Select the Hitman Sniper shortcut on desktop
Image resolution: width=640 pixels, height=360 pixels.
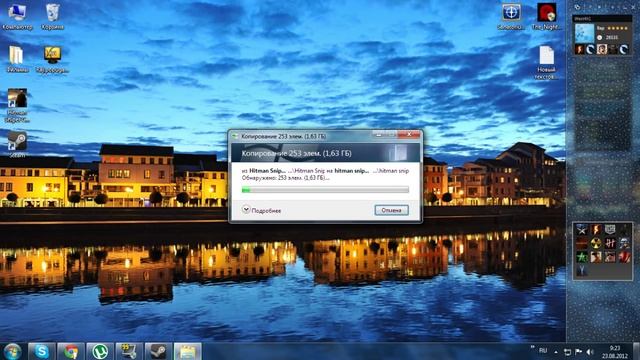tap(17, 104)
